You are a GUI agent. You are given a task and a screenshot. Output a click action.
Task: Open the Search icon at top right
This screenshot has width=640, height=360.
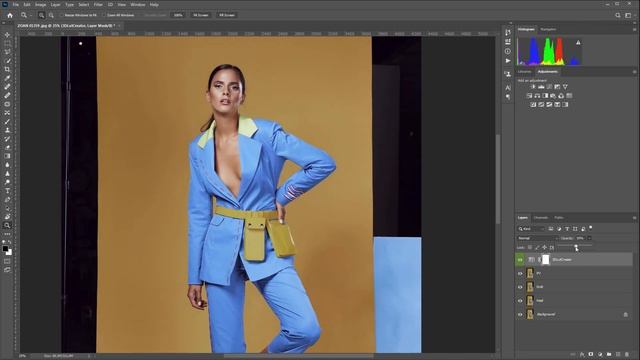point(618,15)
